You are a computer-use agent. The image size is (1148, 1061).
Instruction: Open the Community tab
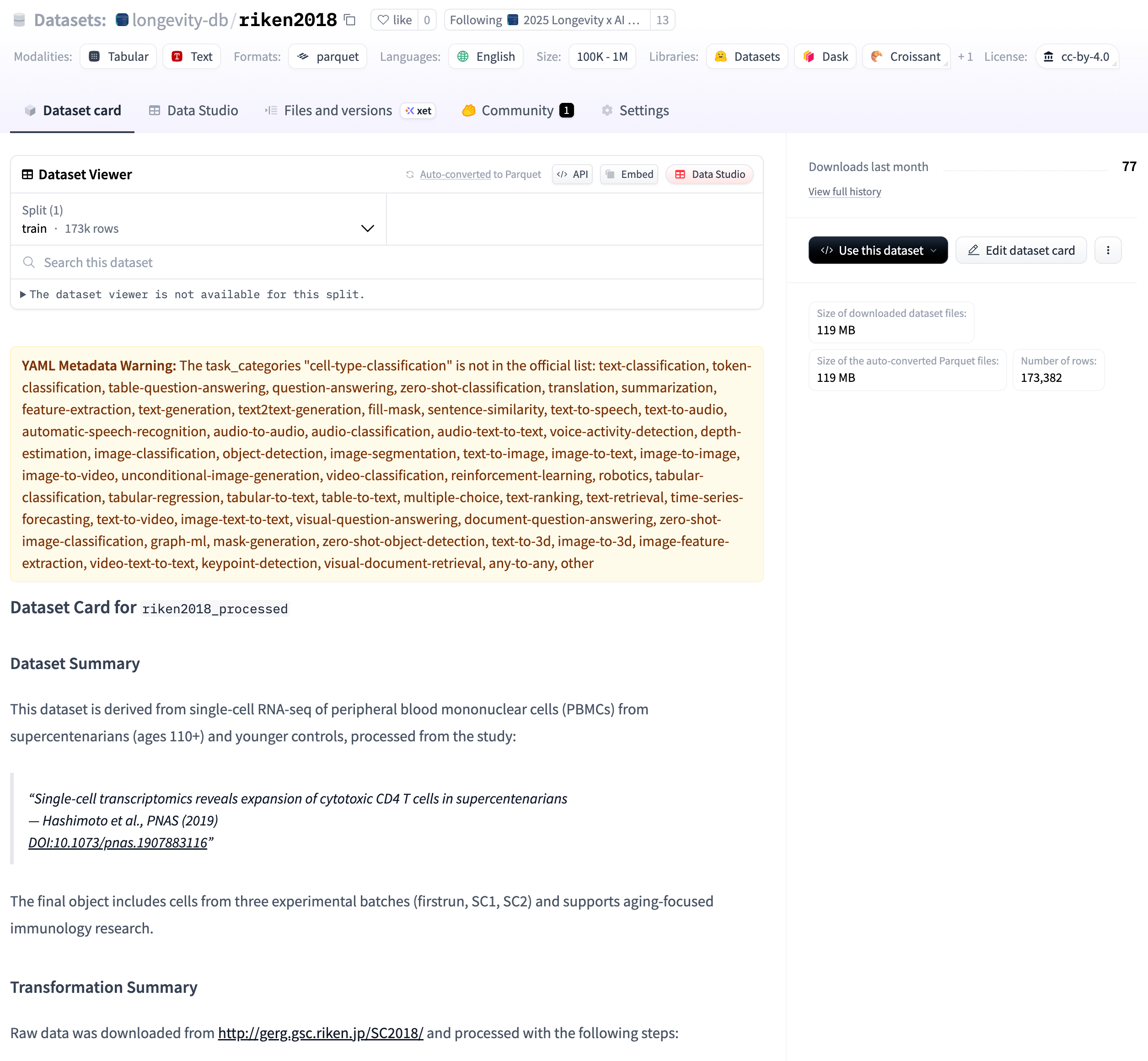click(517, 110)
